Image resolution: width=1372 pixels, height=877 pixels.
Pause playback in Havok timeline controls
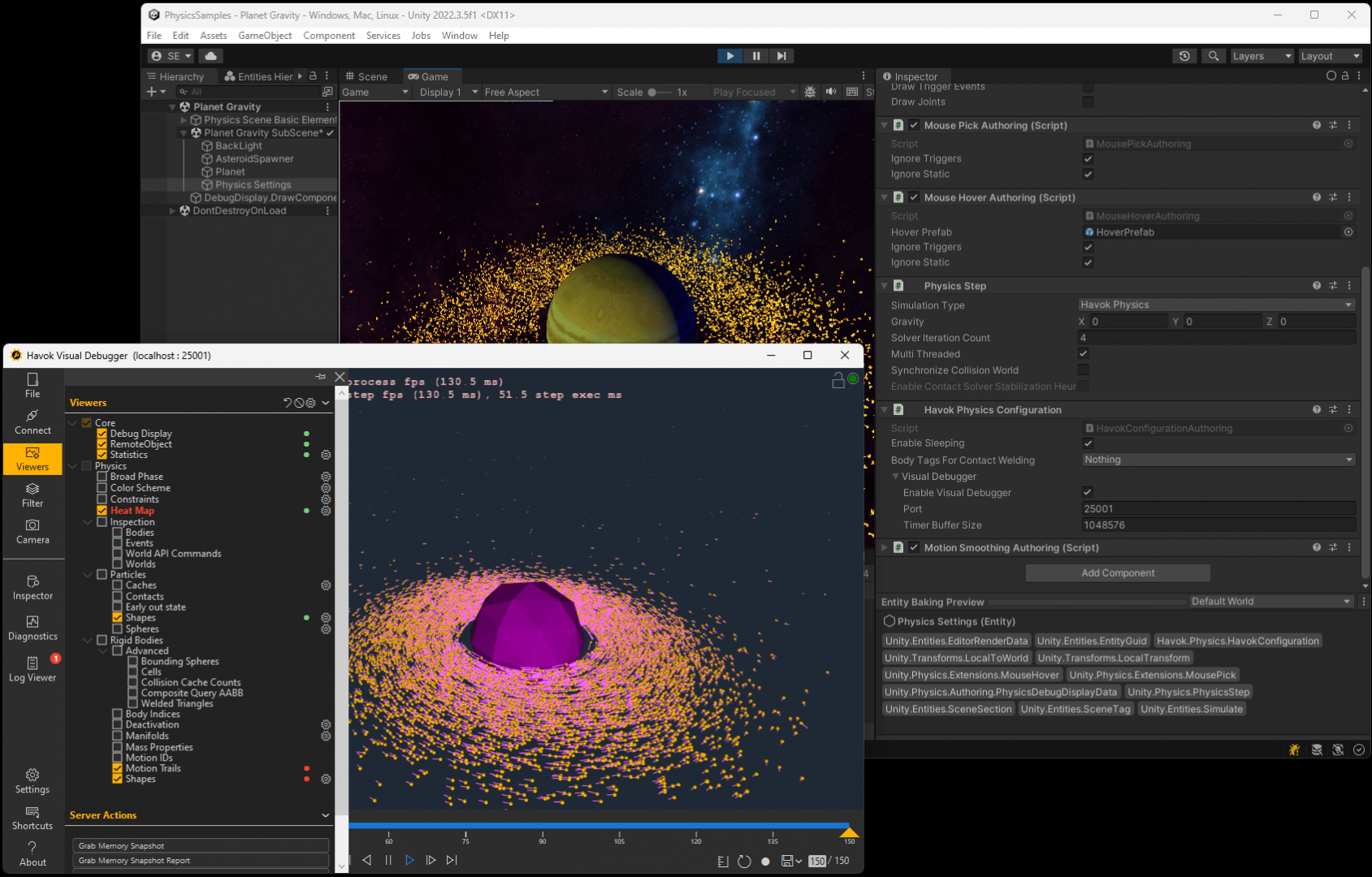[388, 860]
